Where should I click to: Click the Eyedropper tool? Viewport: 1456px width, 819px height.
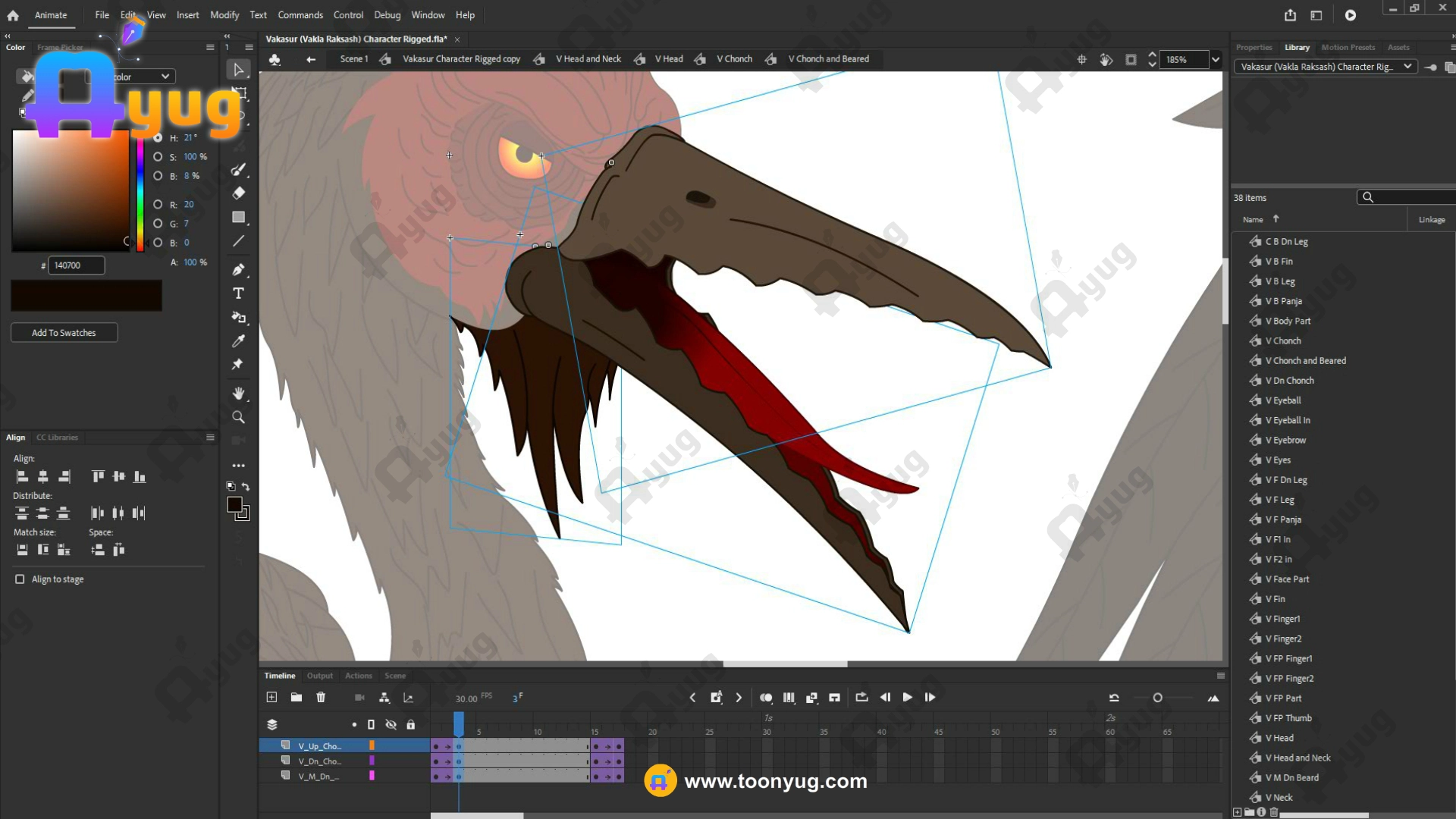[x=238, y=341]
